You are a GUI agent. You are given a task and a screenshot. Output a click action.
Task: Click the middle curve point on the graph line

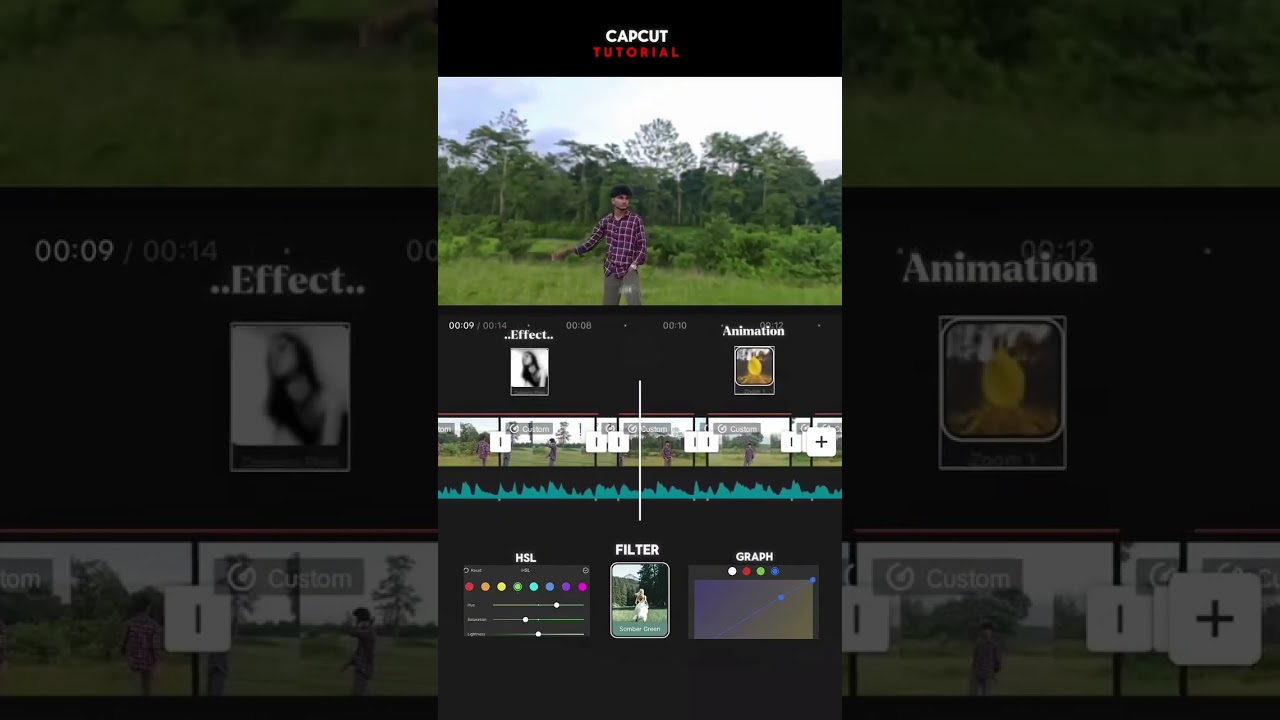781,597
